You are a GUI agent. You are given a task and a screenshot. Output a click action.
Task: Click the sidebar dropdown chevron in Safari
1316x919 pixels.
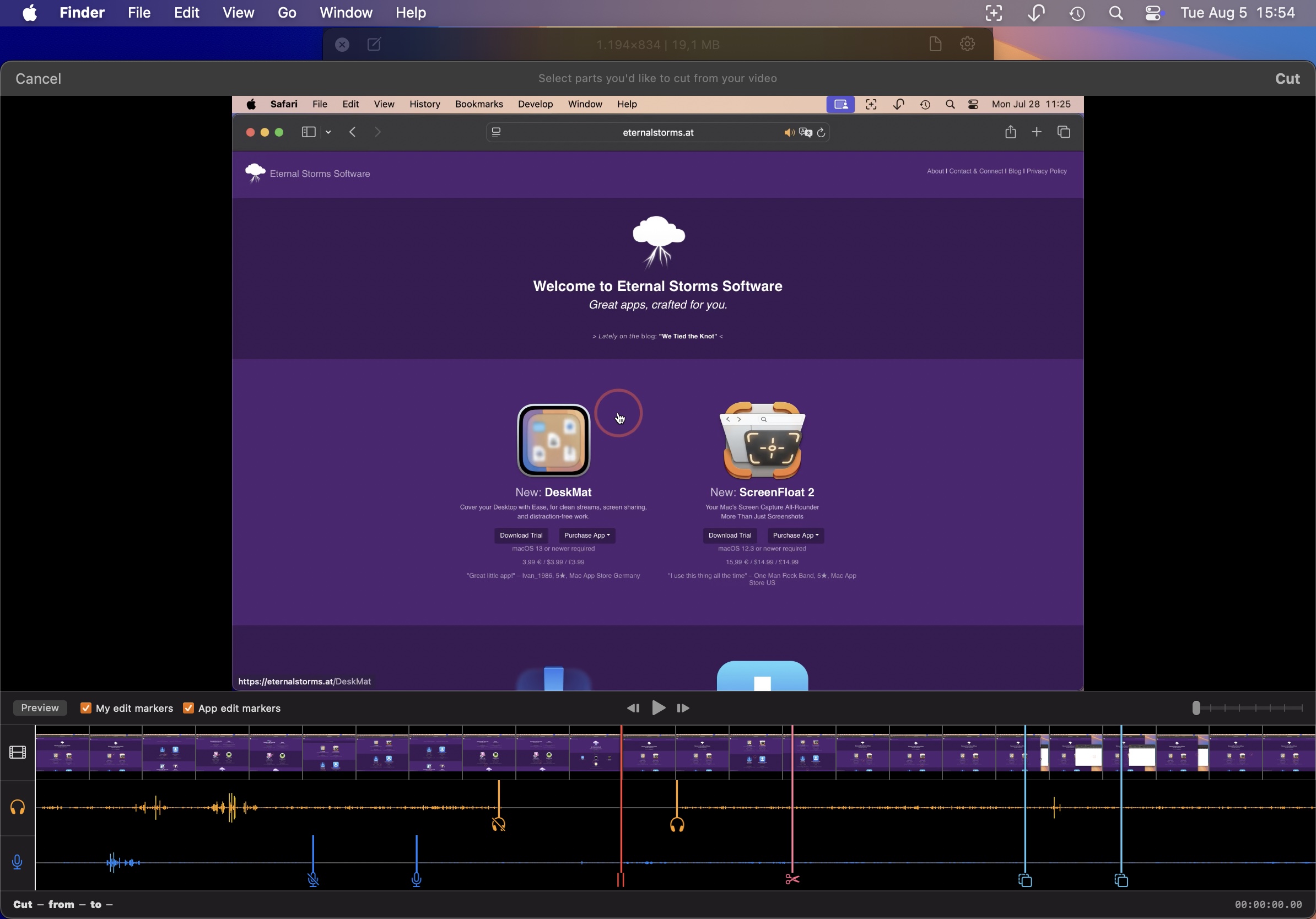pos(328,132)
